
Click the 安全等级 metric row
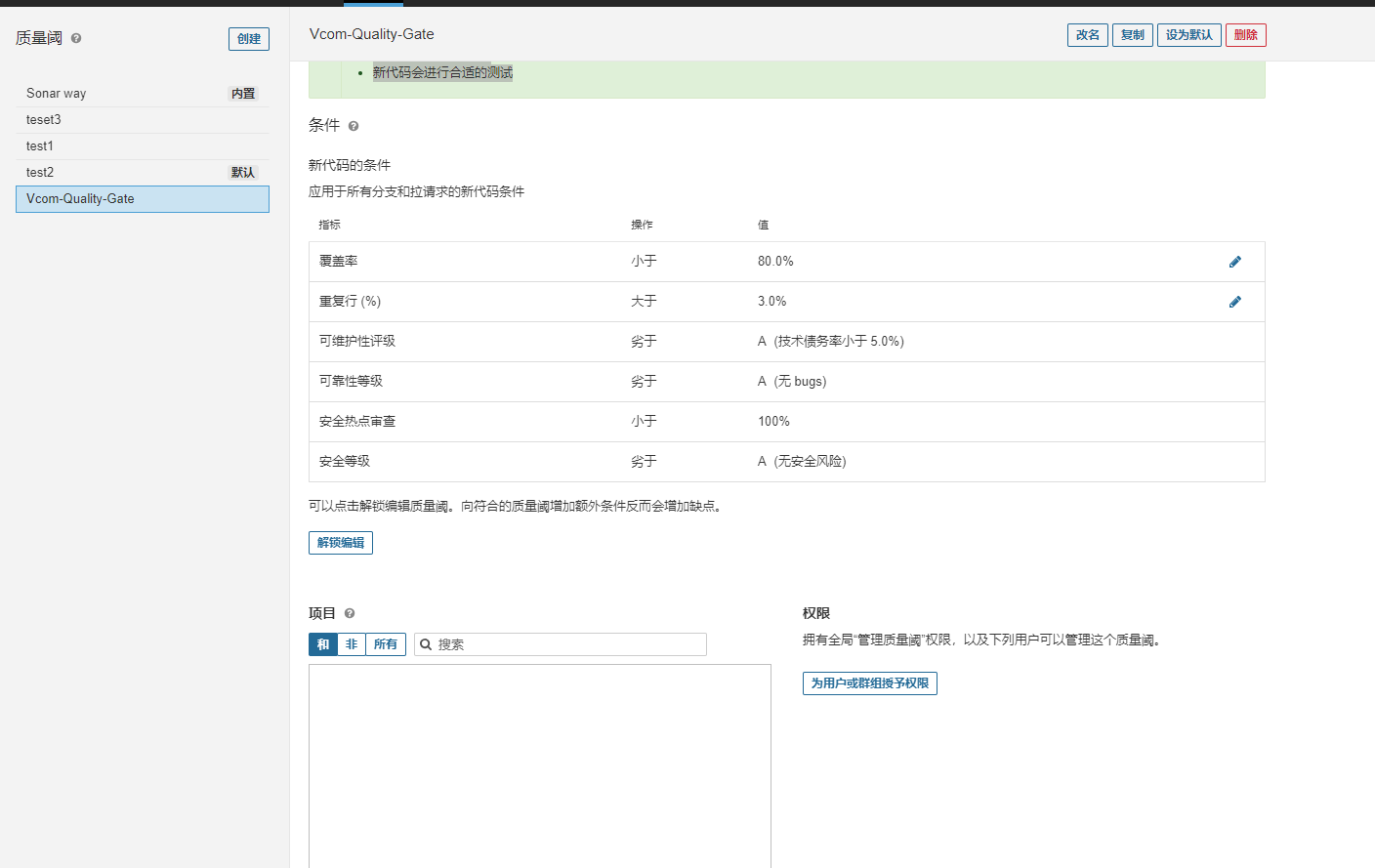787,462
